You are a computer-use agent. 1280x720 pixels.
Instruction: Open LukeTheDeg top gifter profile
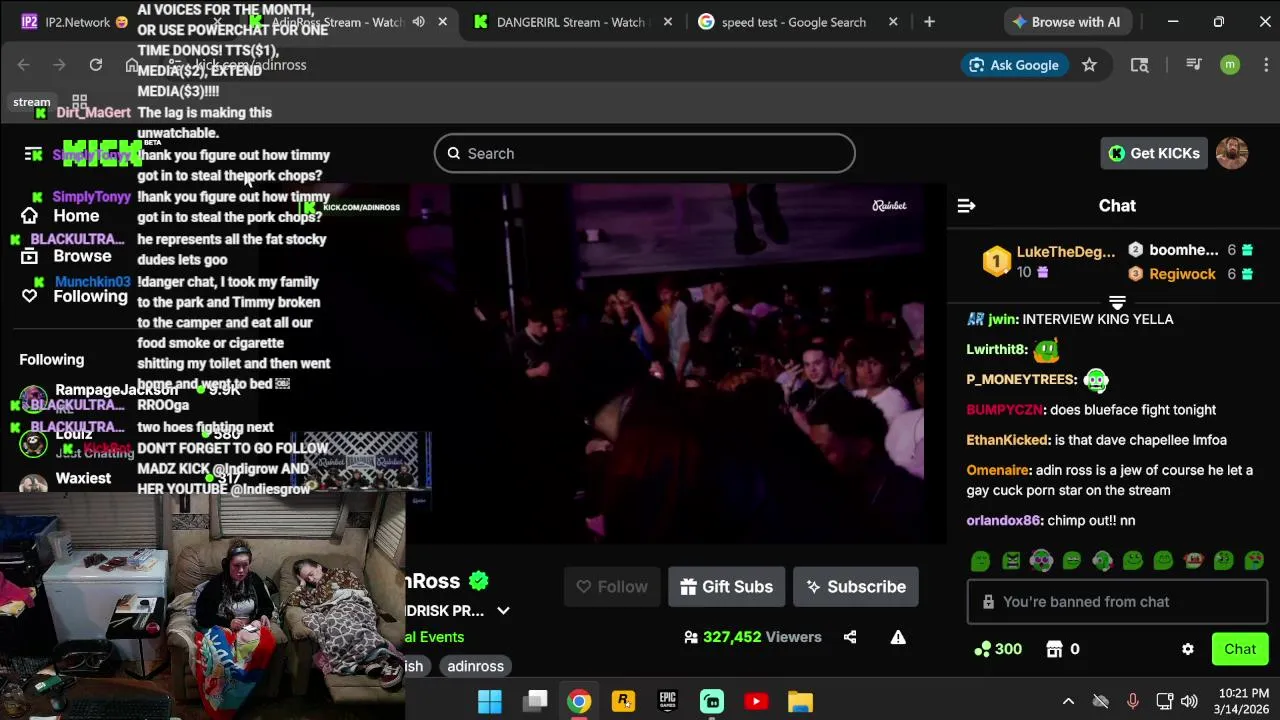(x=1065, y=252)
